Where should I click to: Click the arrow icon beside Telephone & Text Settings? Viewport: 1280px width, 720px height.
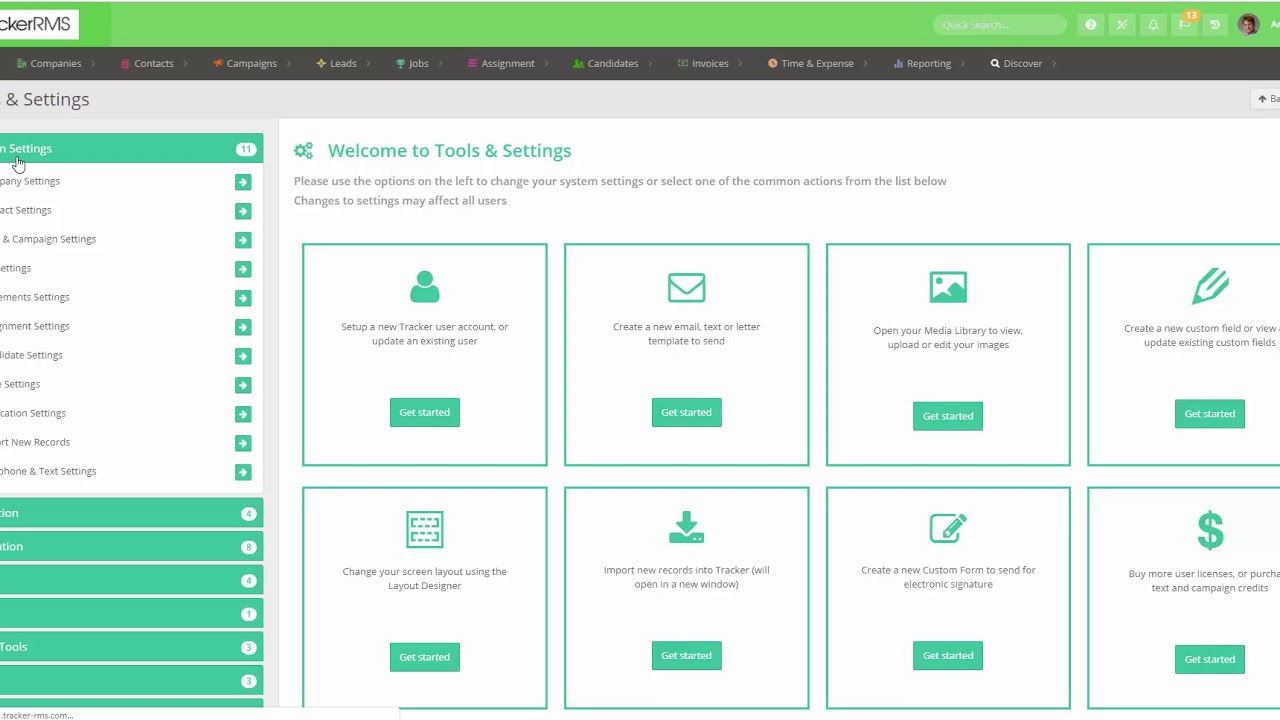click(x=243, y=472)
